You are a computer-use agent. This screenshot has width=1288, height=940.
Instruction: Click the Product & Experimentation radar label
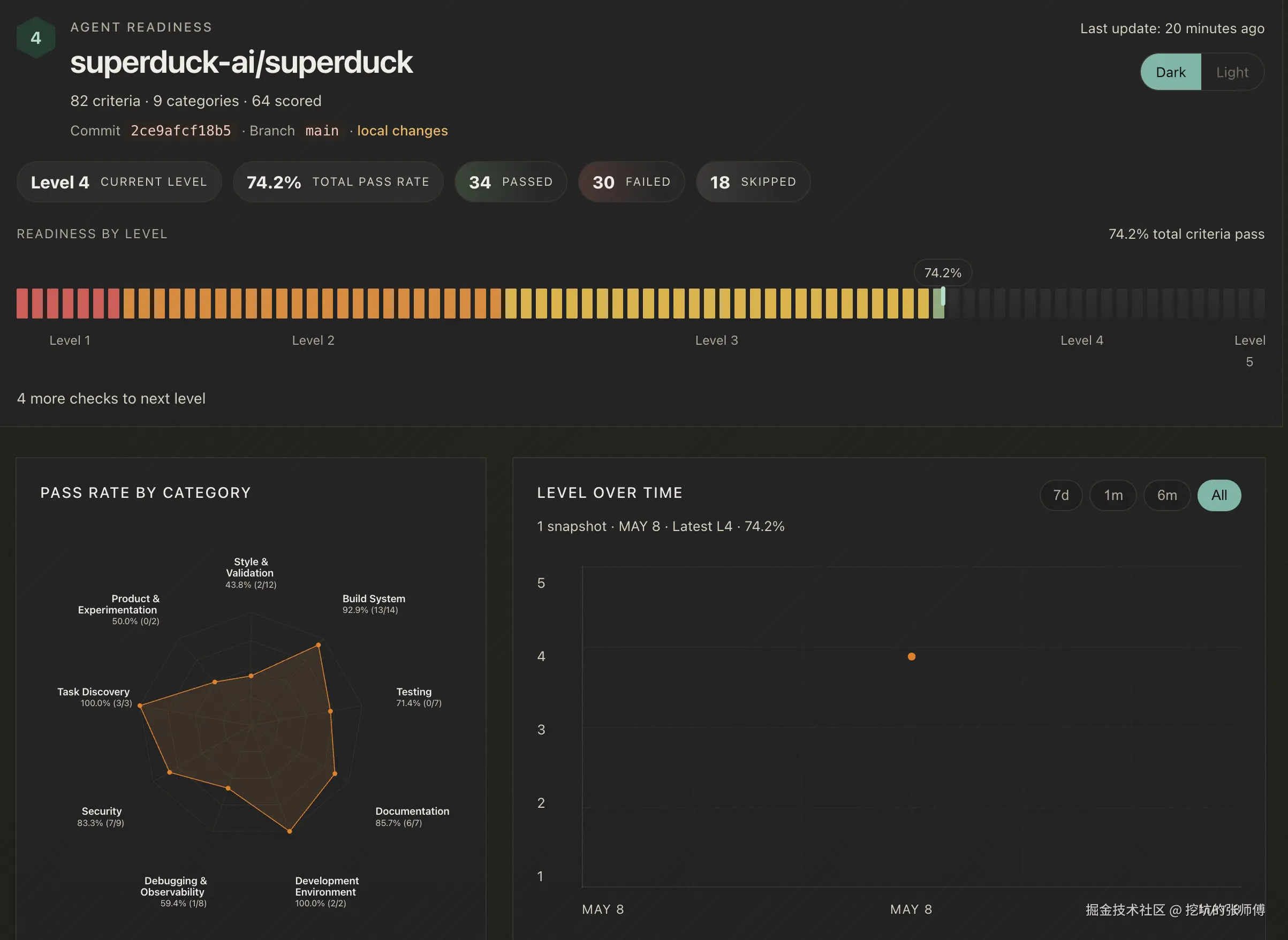pyautogui.click(x=118, y=609)
